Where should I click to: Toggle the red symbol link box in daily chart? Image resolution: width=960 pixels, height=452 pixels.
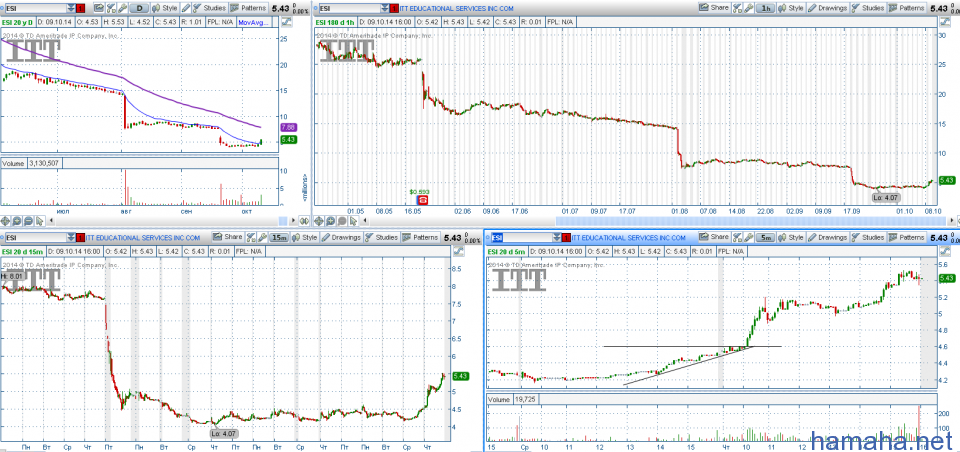click(79, 7)
